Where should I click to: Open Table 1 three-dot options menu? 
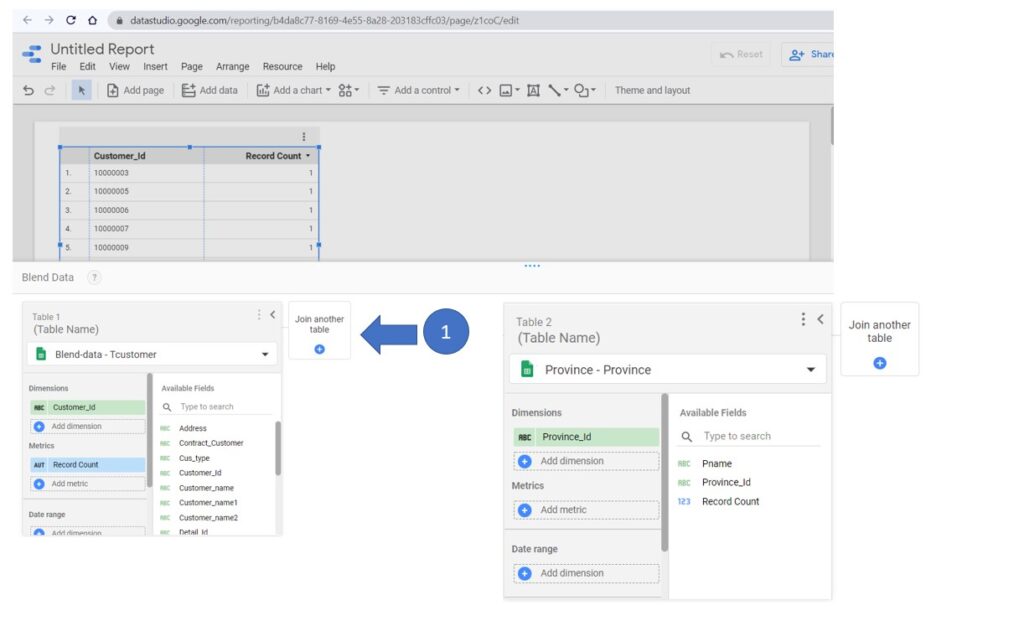(x=259, y=315)
